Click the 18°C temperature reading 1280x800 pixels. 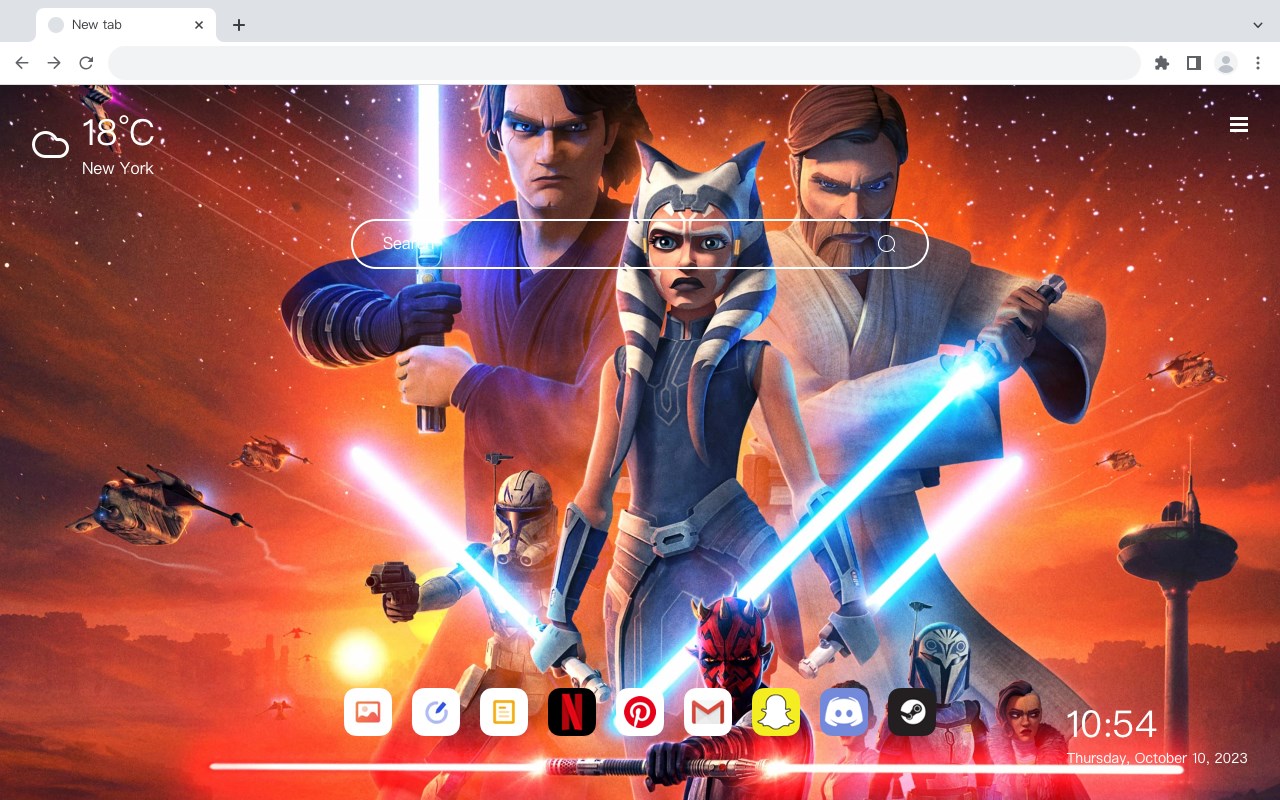tap(118, 133)
